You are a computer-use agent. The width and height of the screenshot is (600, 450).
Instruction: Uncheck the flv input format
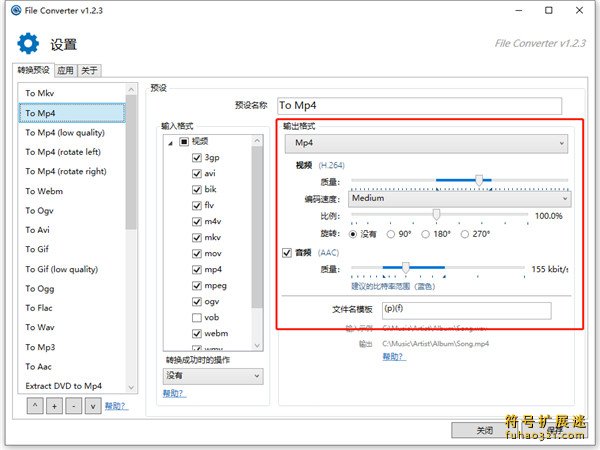(x=197, y=205)
